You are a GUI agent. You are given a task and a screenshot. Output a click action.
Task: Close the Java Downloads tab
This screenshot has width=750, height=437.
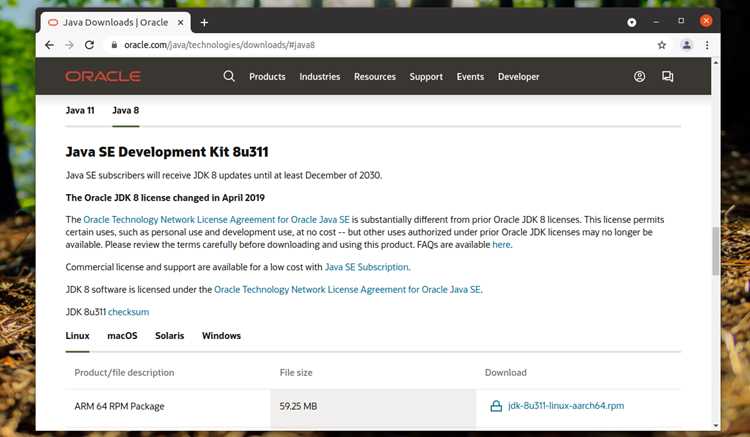[x=180, y=22]
